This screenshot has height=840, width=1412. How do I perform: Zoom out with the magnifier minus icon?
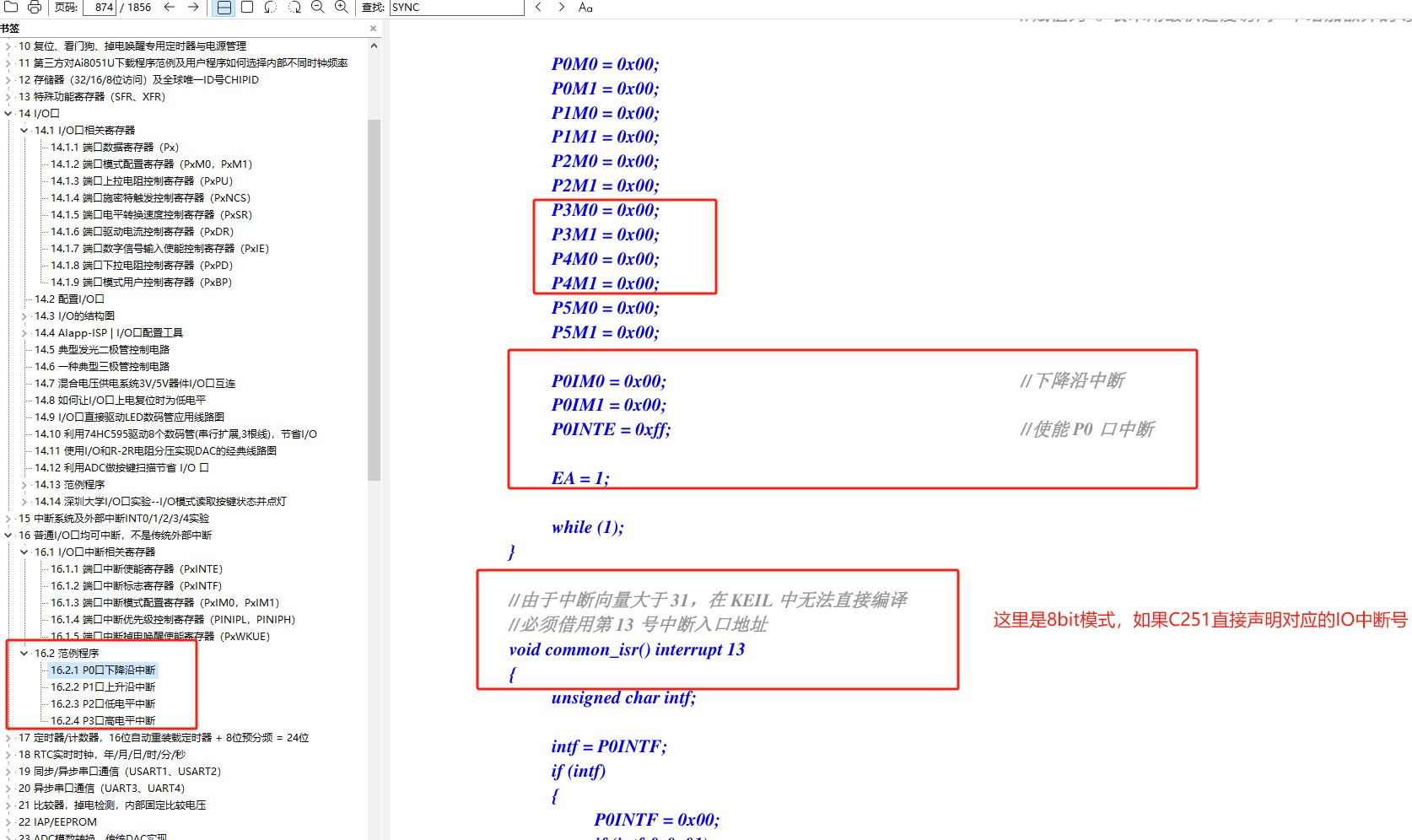coord(318,7)
